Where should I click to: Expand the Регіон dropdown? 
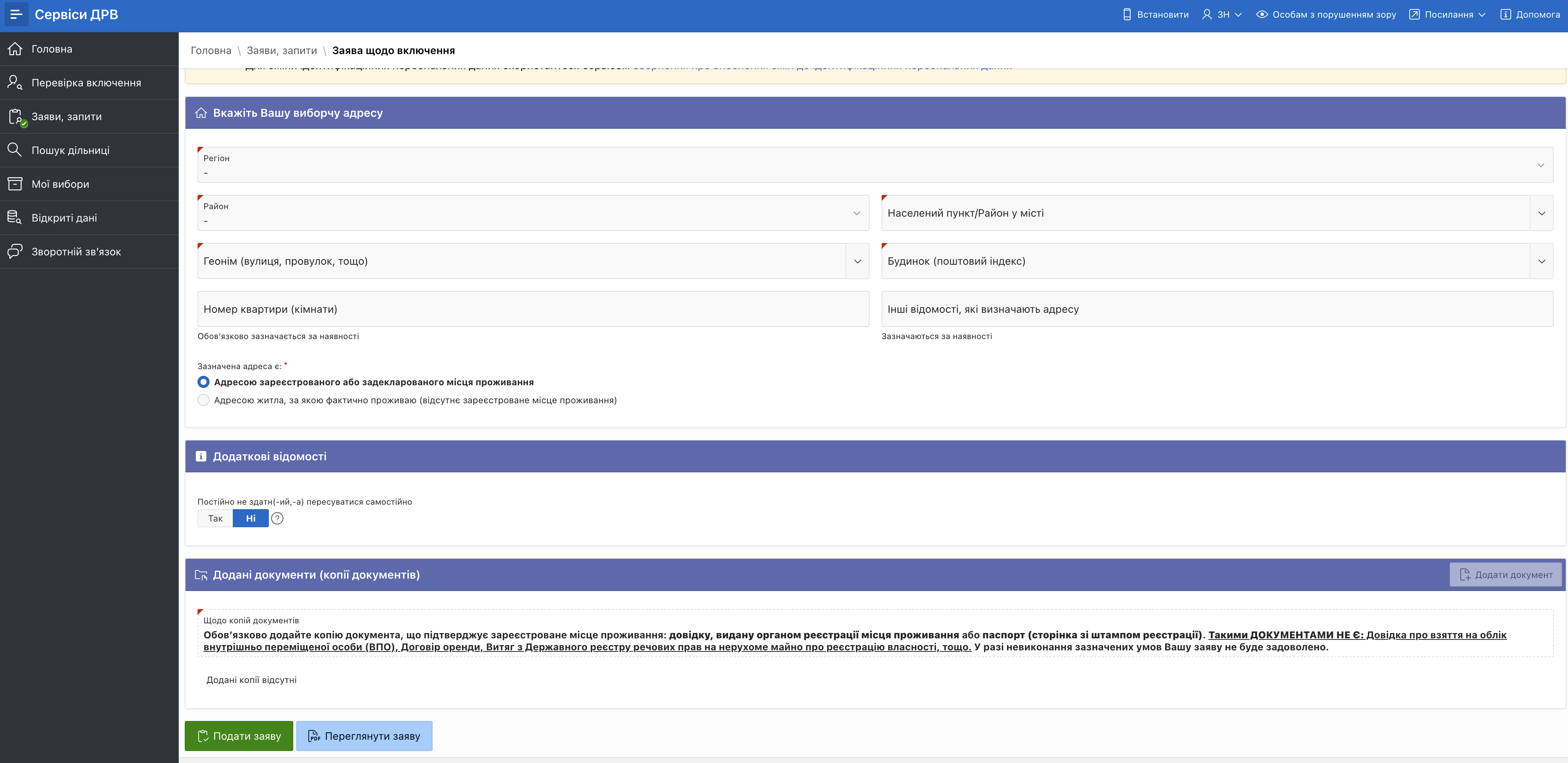[1540, 165]
